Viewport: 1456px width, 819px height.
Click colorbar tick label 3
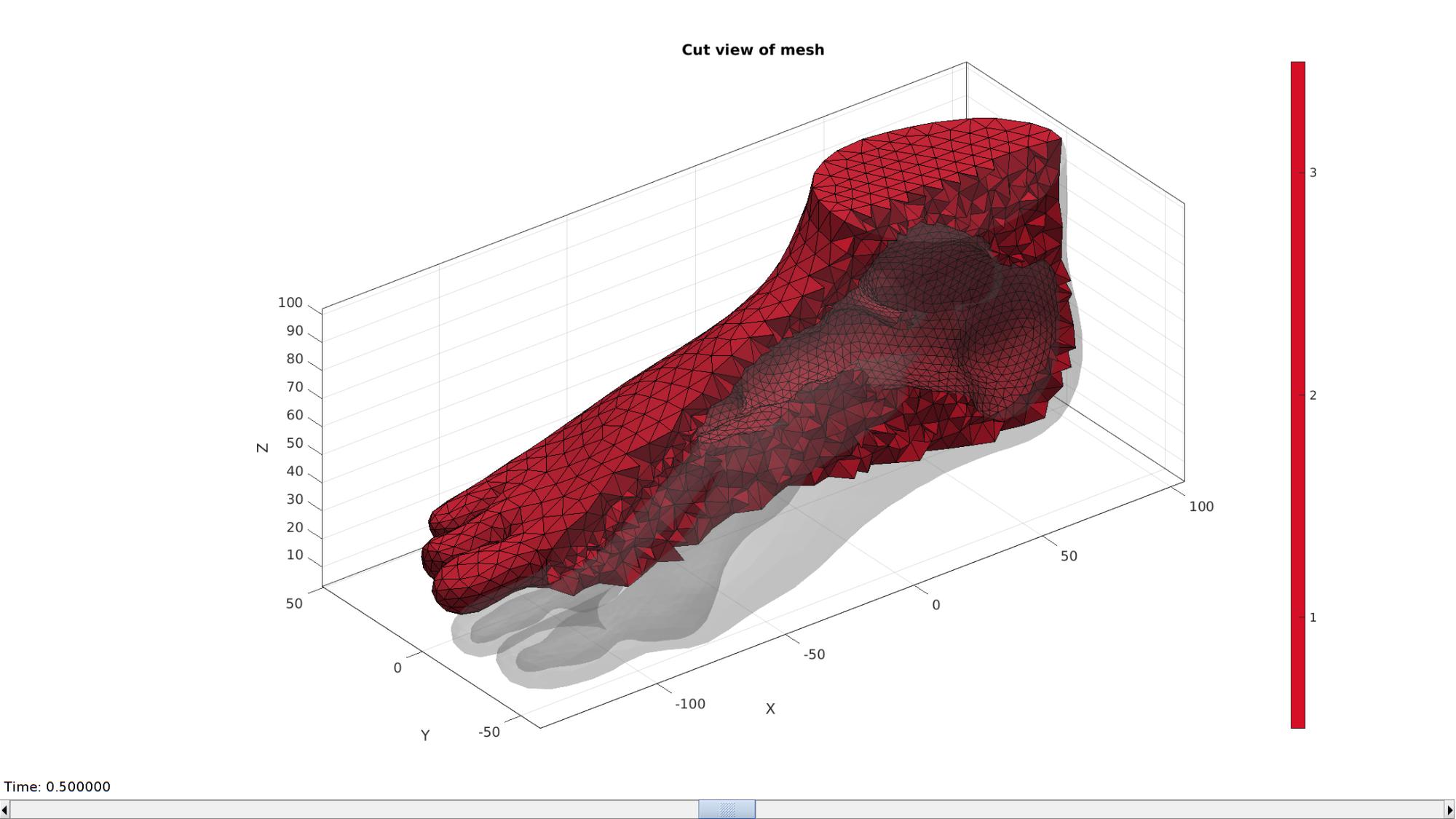(x=1313, y=173)
